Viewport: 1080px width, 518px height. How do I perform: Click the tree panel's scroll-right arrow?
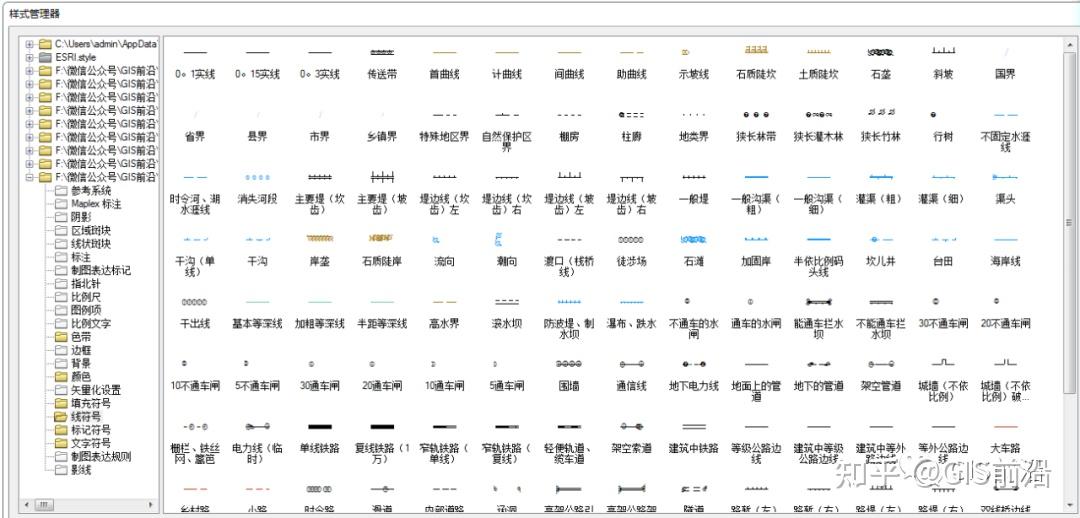(x=153, y=505)
